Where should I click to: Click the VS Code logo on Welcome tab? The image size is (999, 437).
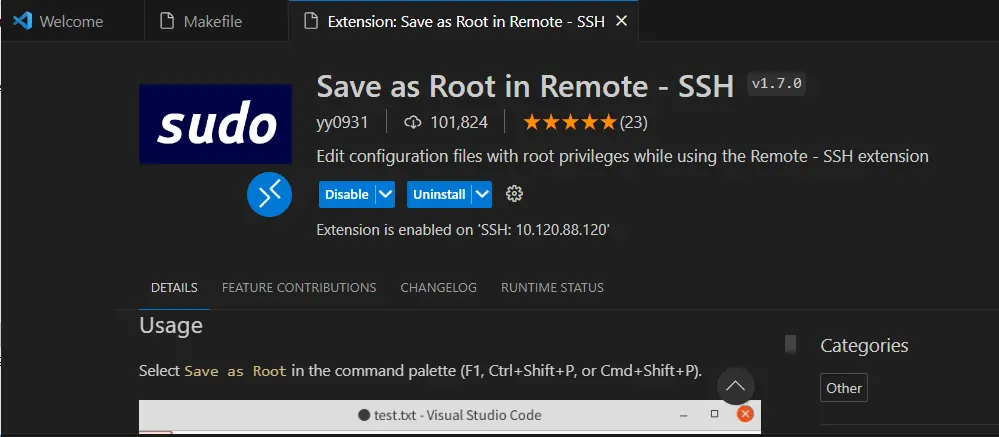(x=22, y=21)
